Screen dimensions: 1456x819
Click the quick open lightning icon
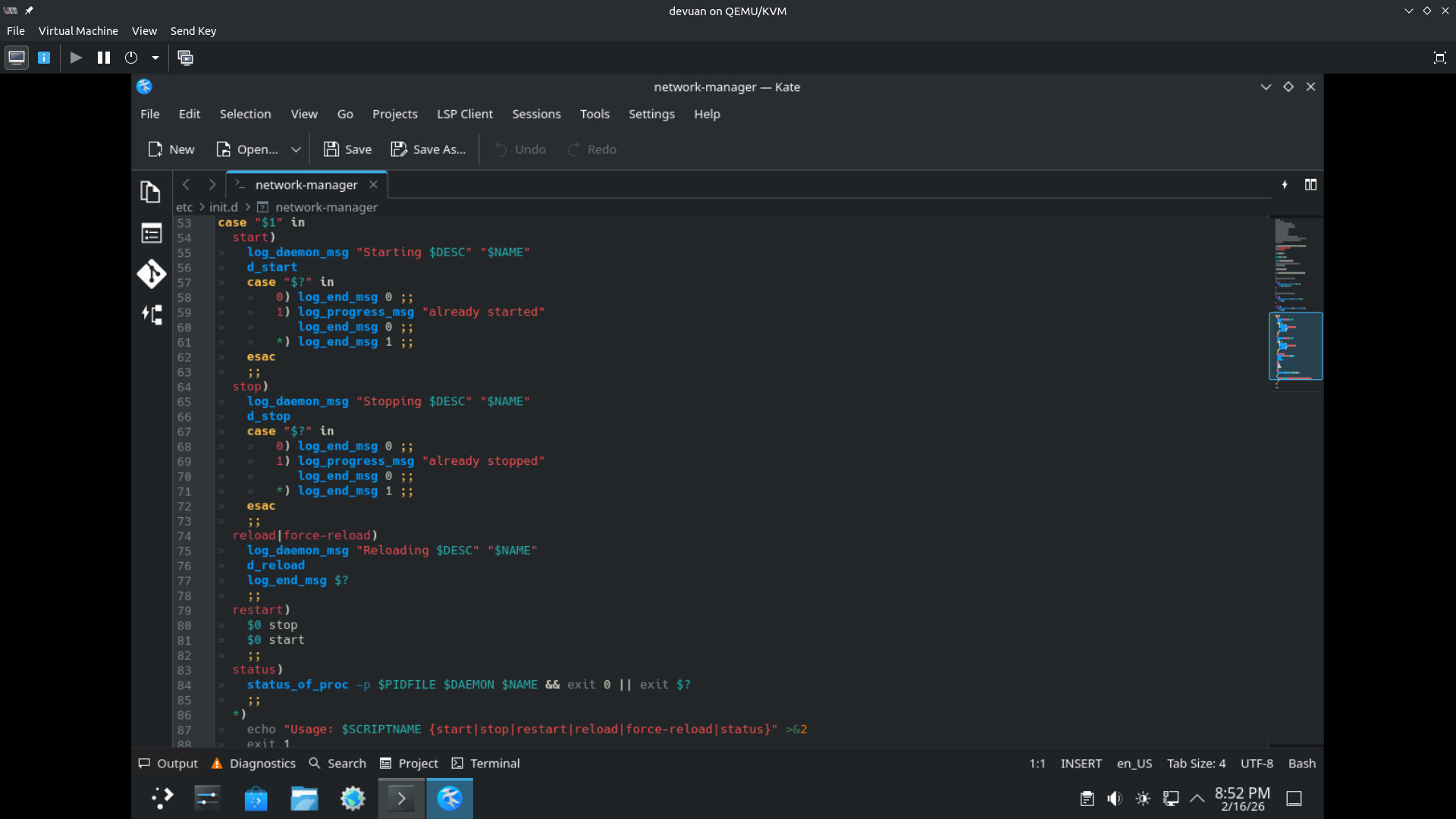pos(1285,185)
